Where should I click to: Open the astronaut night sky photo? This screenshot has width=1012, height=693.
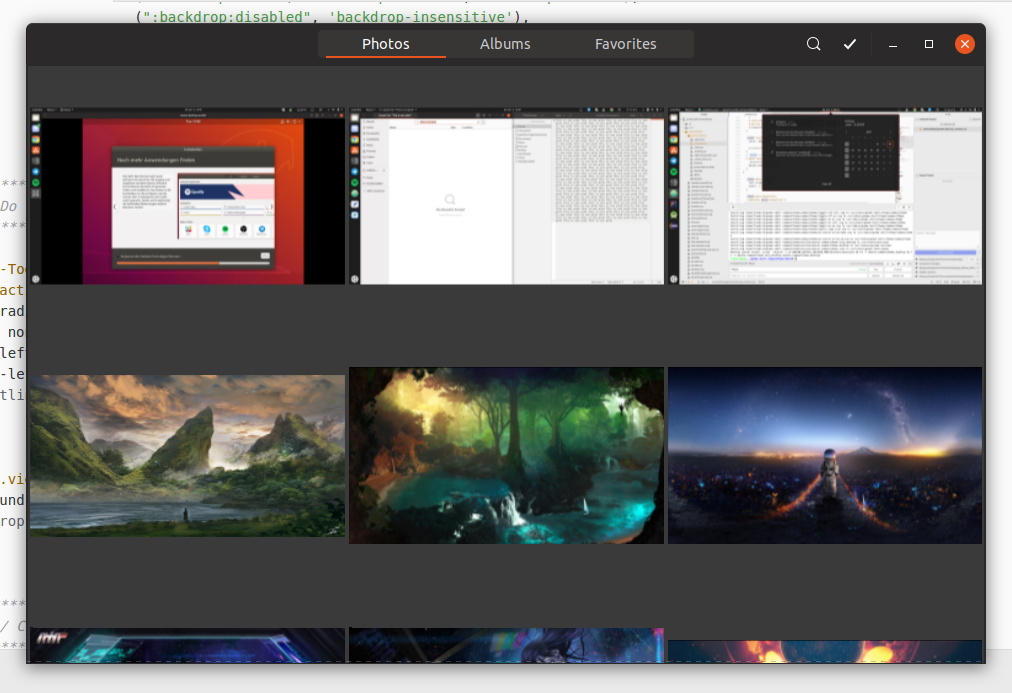tap(825, 456)
